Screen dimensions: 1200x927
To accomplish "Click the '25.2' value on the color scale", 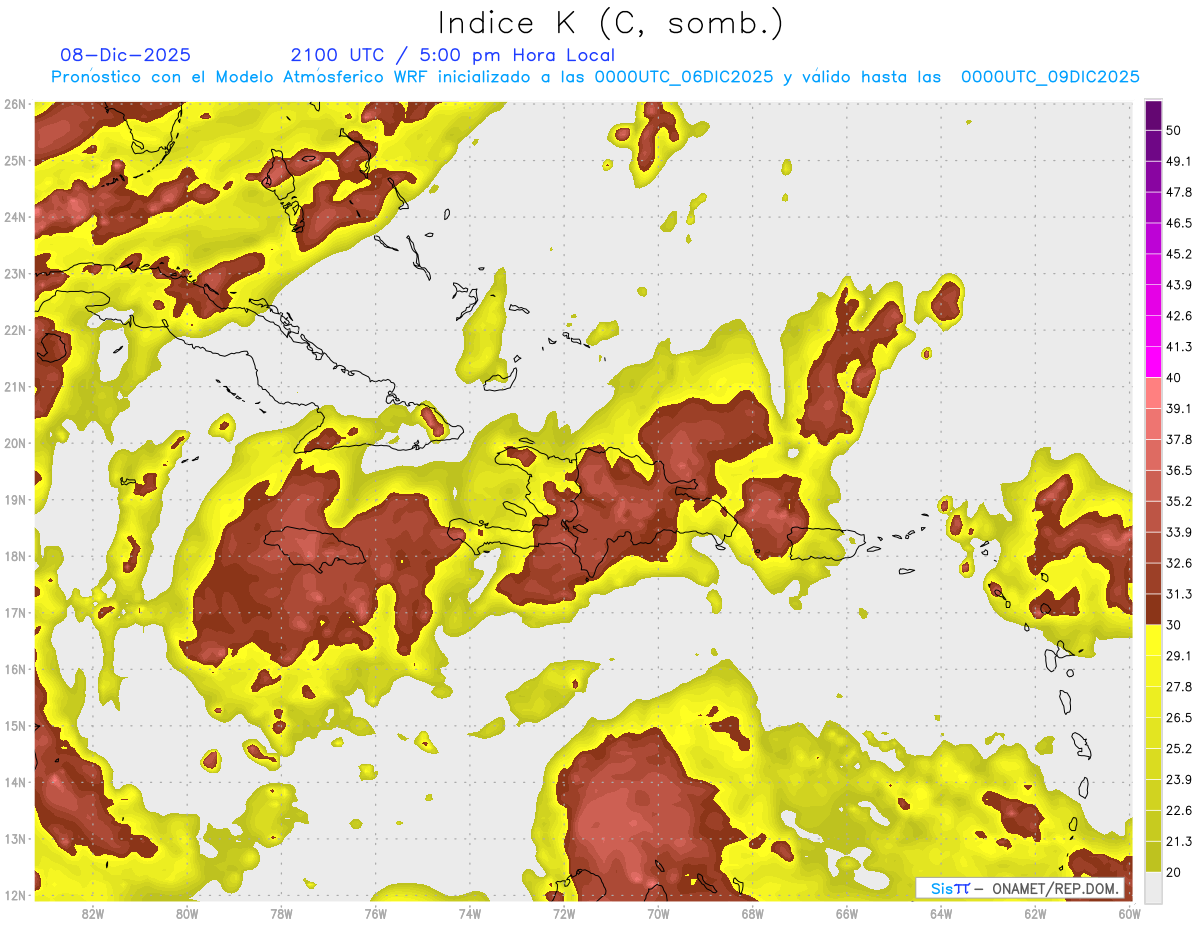I will [x=1178, y=748].
